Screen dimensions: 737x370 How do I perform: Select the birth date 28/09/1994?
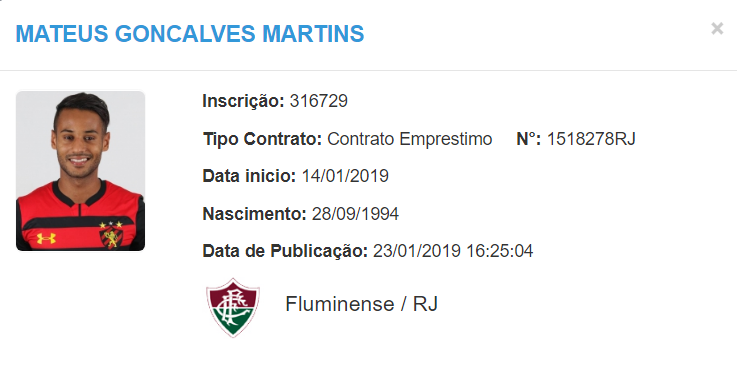(x=355, y=214)
